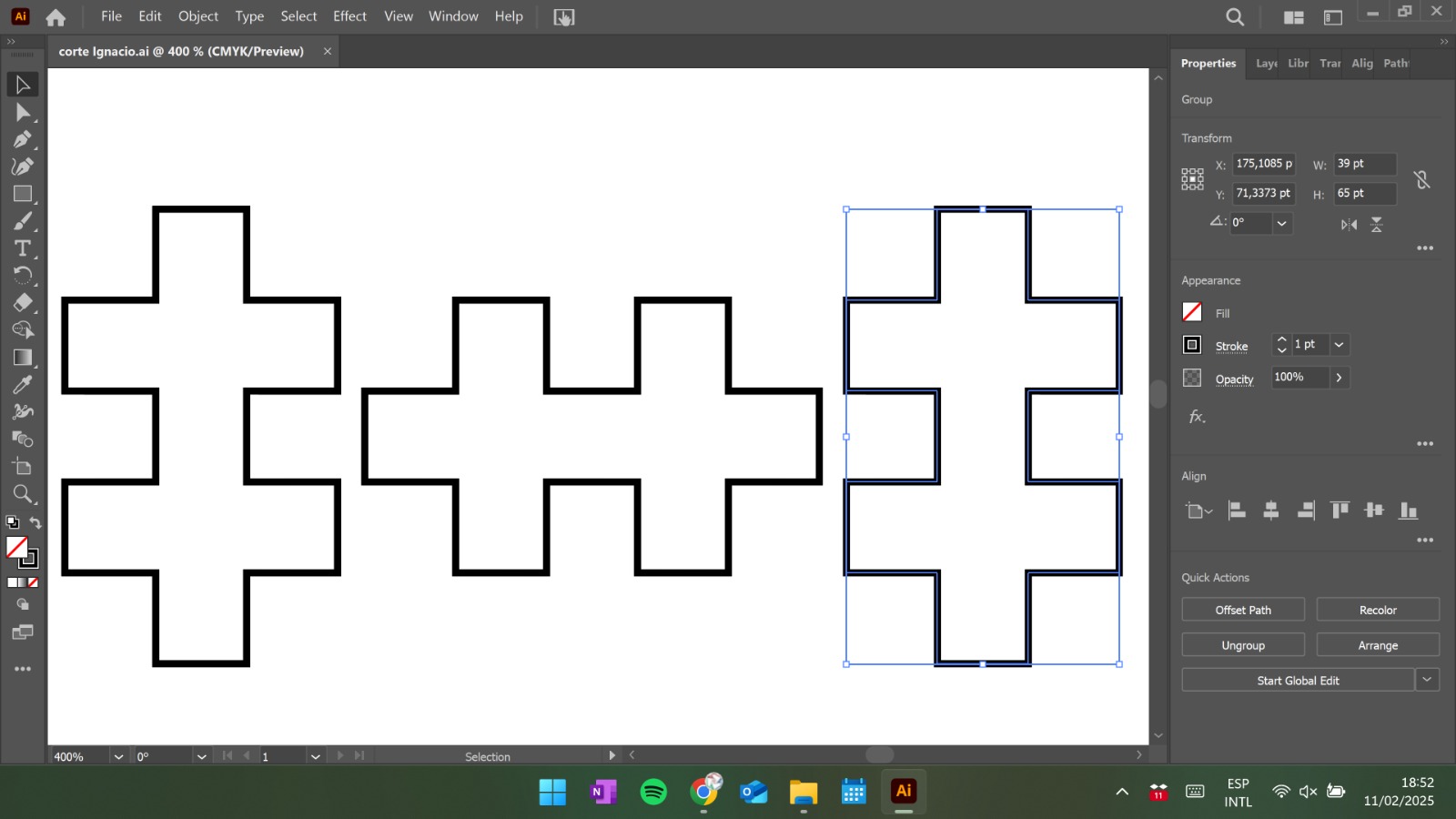Select the Direct Selection tool

point(23,112)
